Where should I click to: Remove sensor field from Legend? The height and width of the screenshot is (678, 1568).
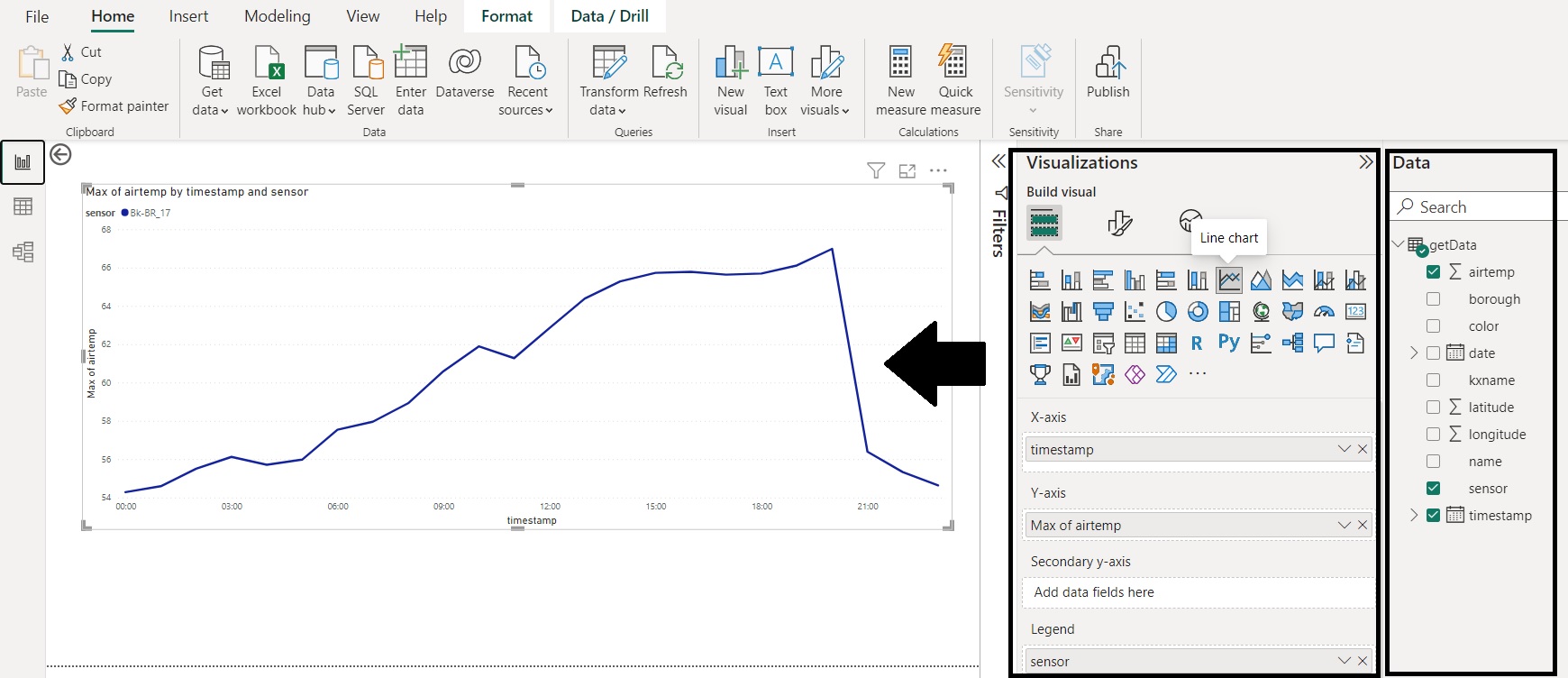[x=1363, y=661]
